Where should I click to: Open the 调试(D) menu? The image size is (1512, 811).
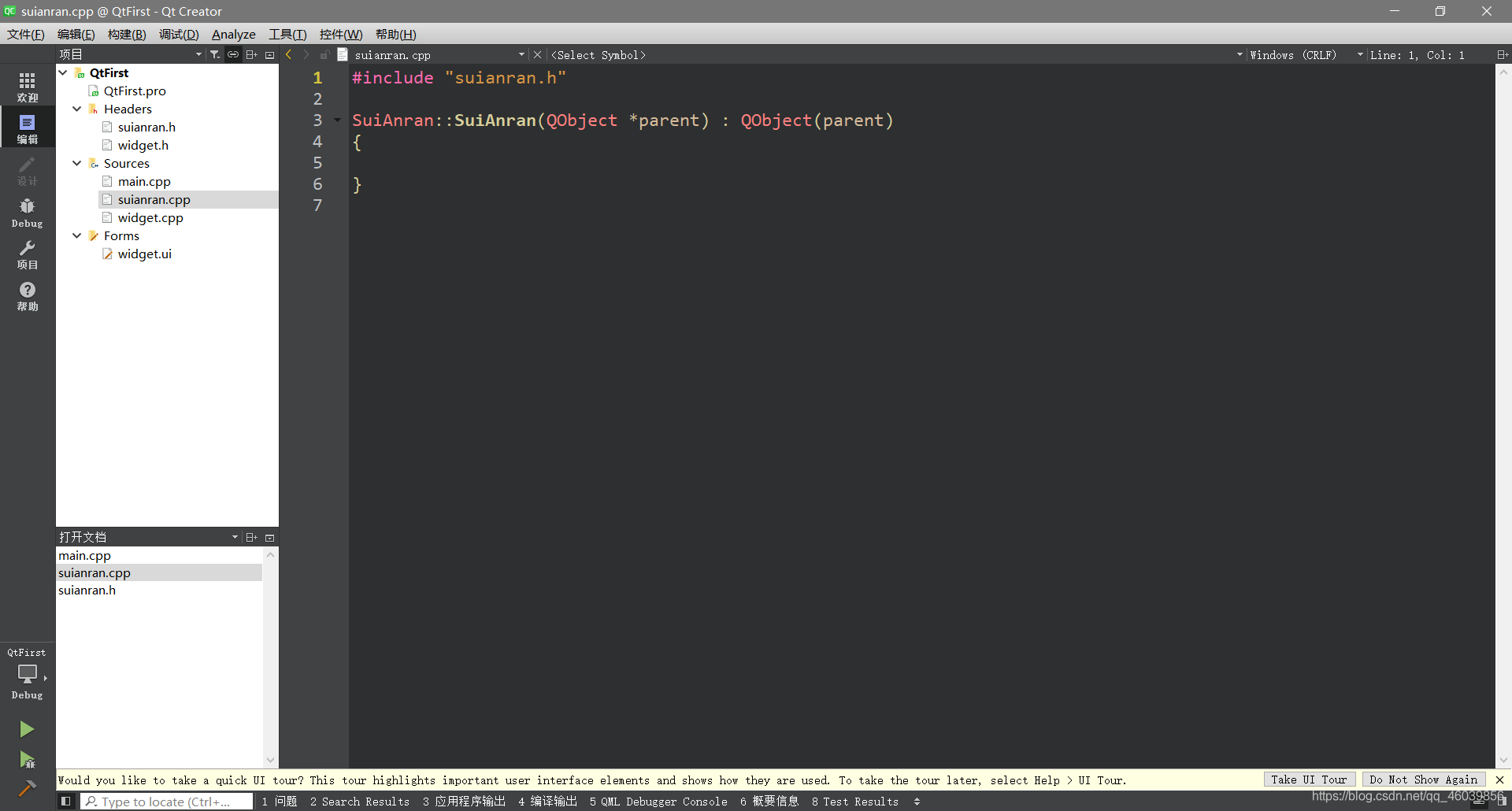pos(179,34)
